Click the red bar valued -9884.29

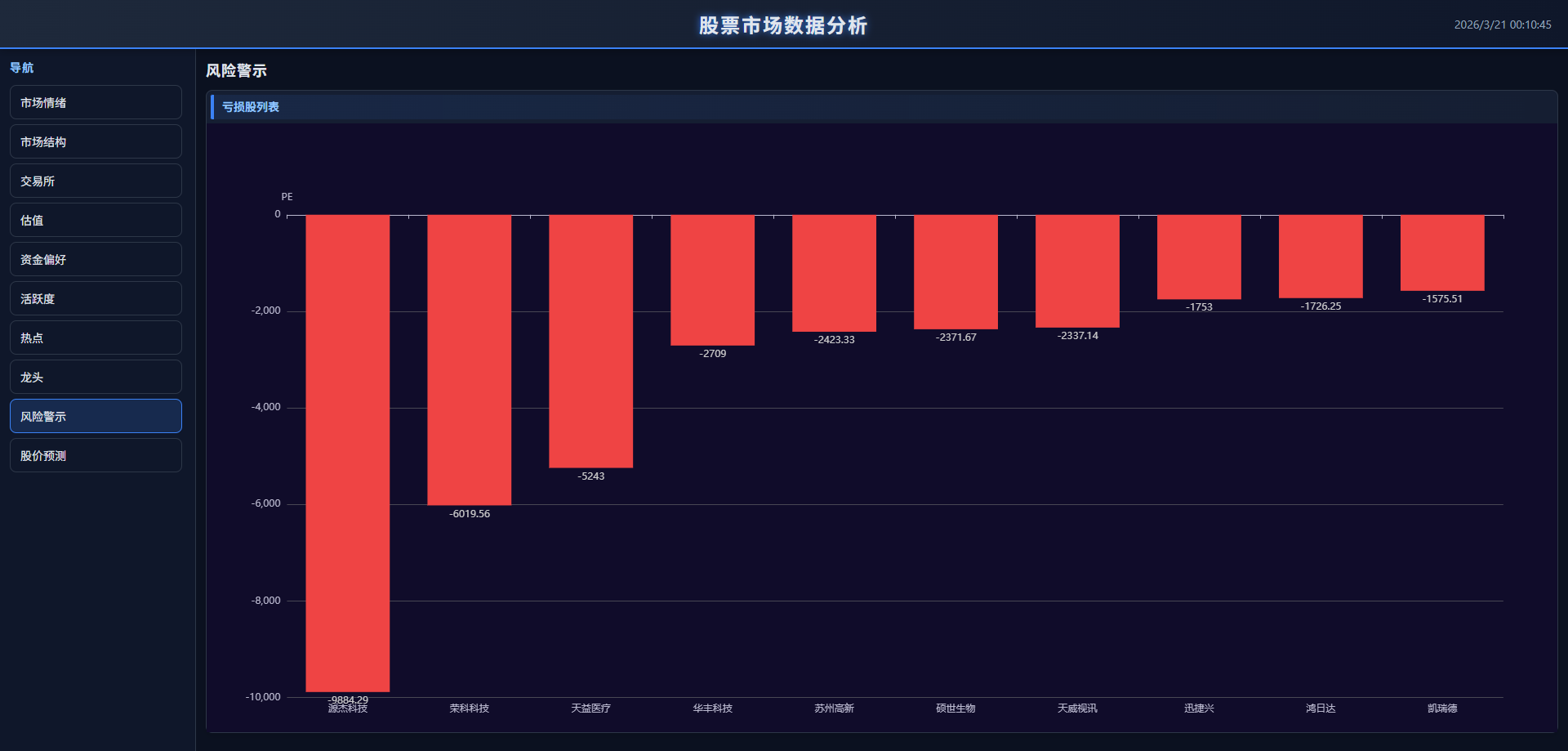pyautogui.click(x=348, y=454)
